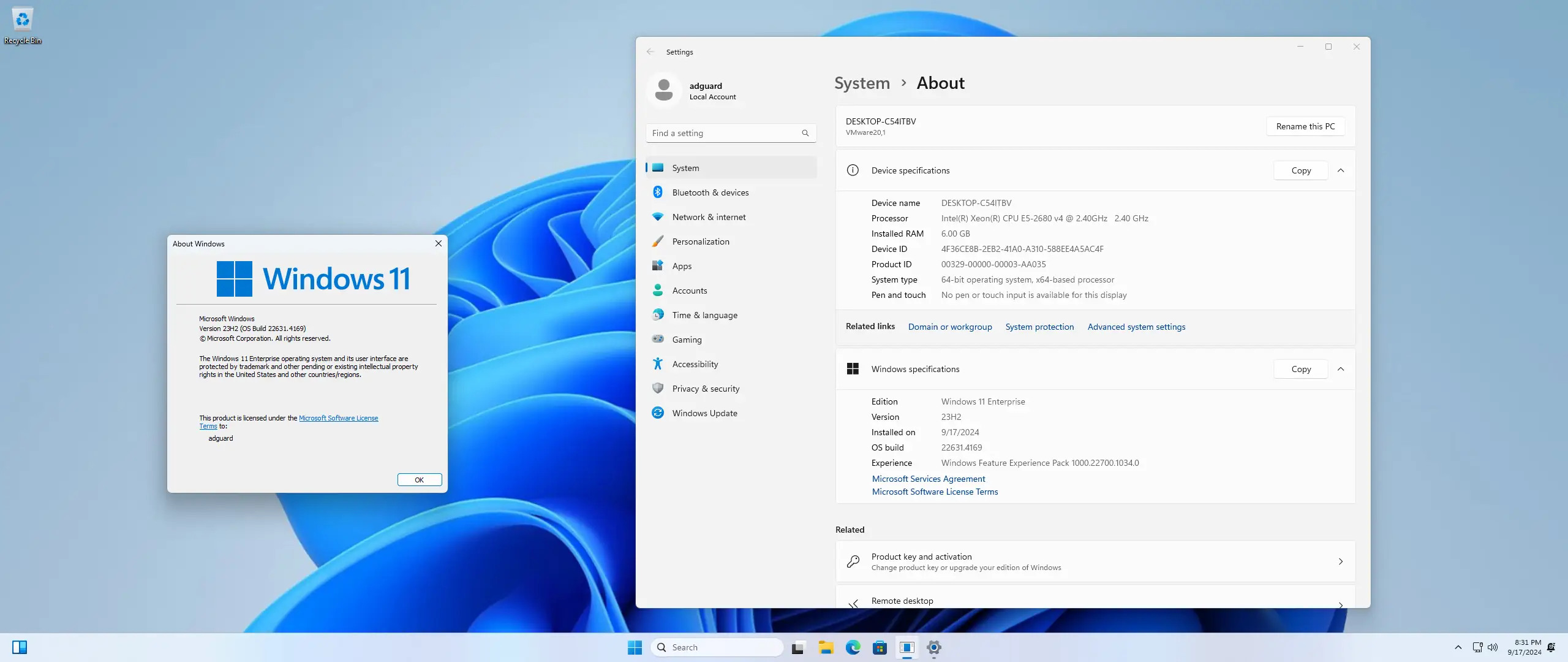Click the Settings back arrow
This screenshot has height=662, width=1568.
click(650, 51)
